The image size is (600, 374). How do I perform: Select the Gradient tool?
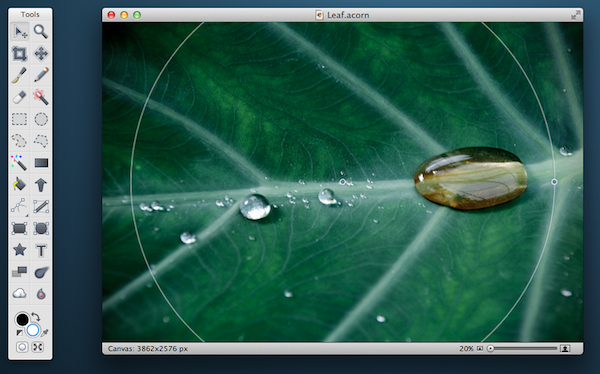point(41,163)
